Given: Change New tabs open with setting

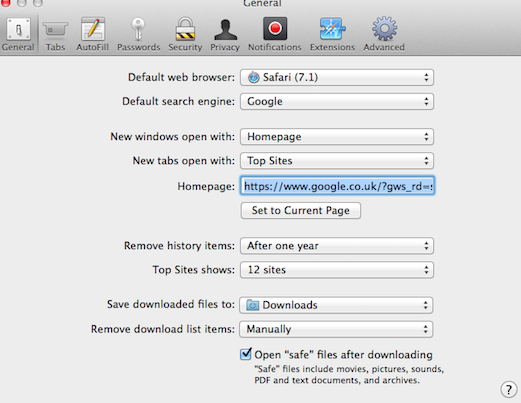Looking at the screenshot, I should [337, 161].
